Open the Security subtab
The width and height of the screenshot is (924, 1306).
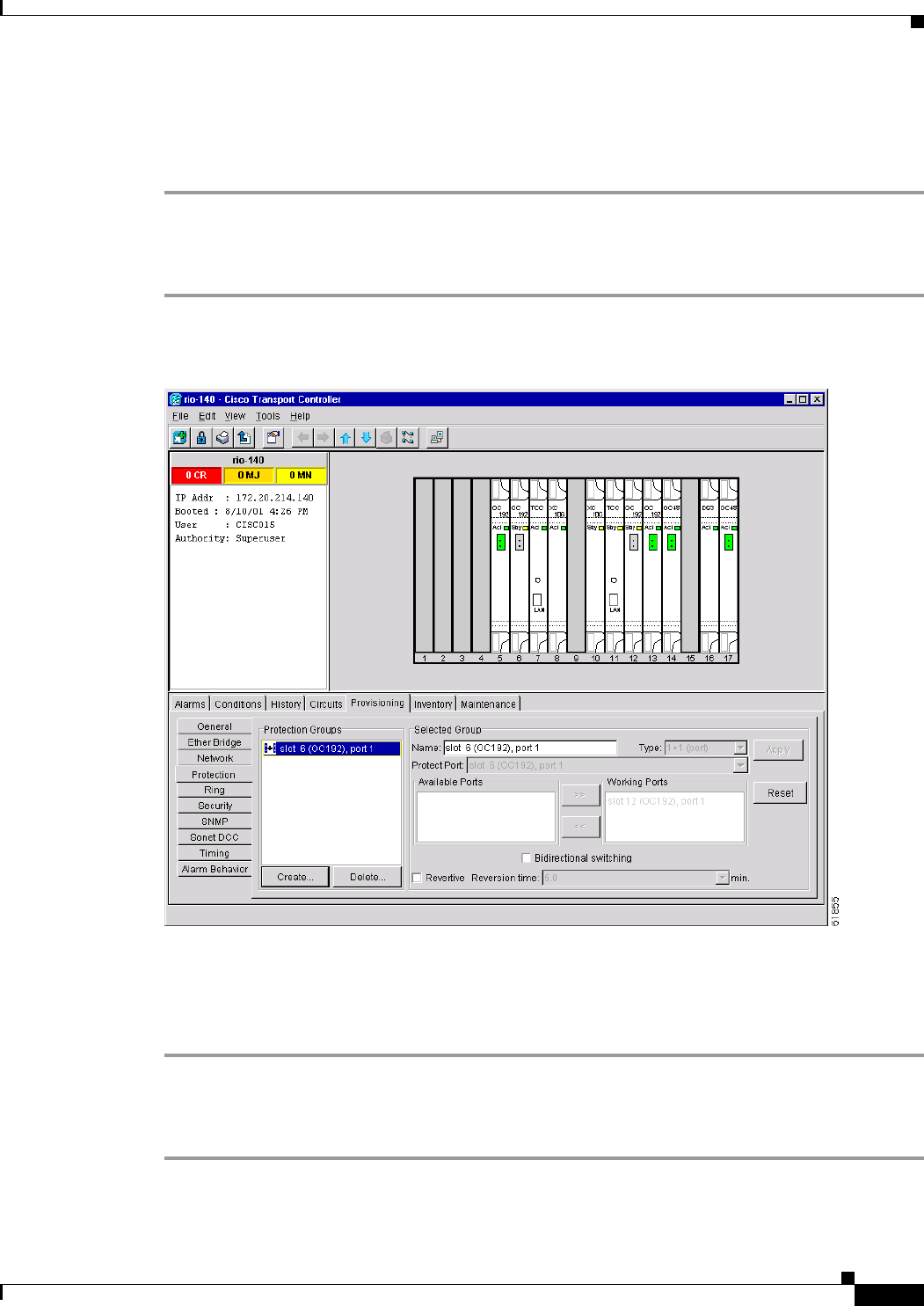215,806
